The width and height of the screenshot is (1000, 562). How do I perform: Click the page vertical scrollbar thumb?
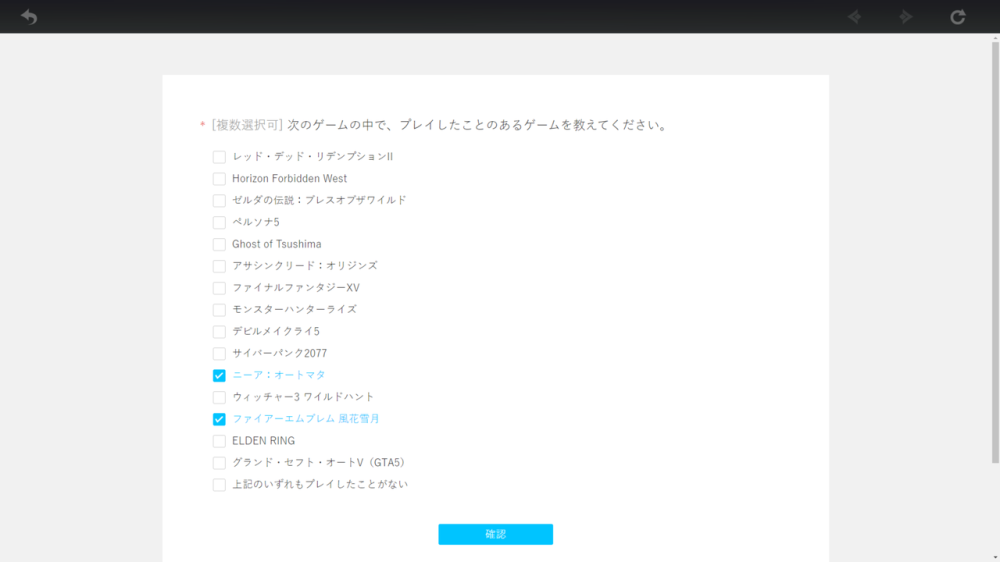click(x=995, y=252)
